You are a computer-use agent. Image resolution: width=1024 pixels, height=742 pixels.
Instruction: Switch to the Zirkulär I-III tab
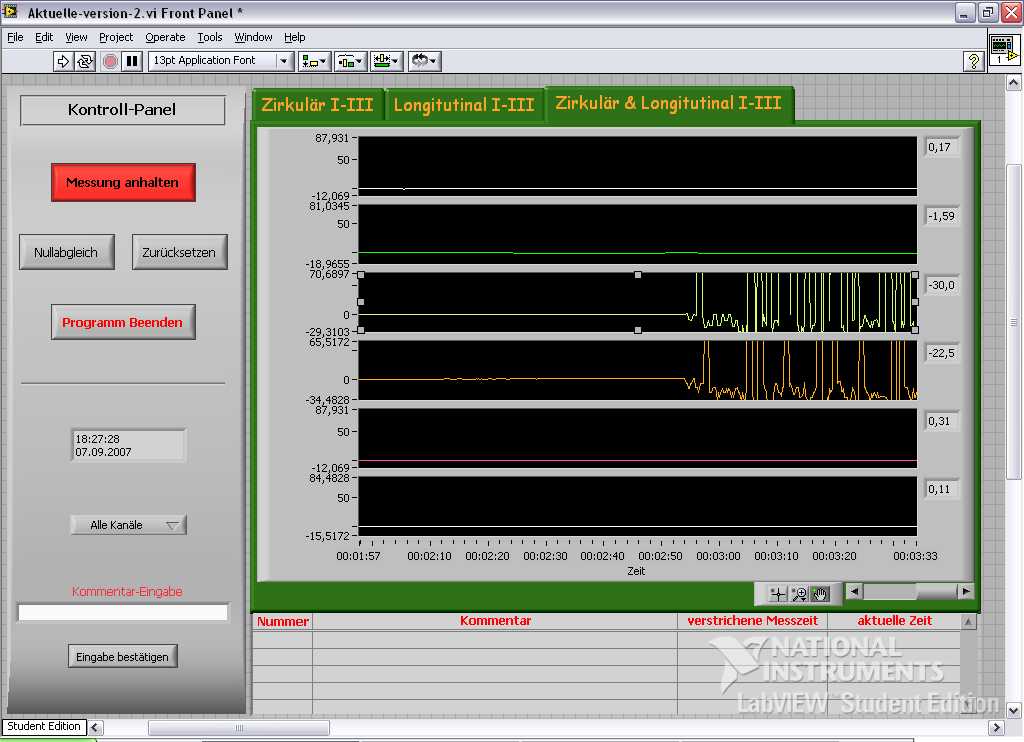coord(317,105)
